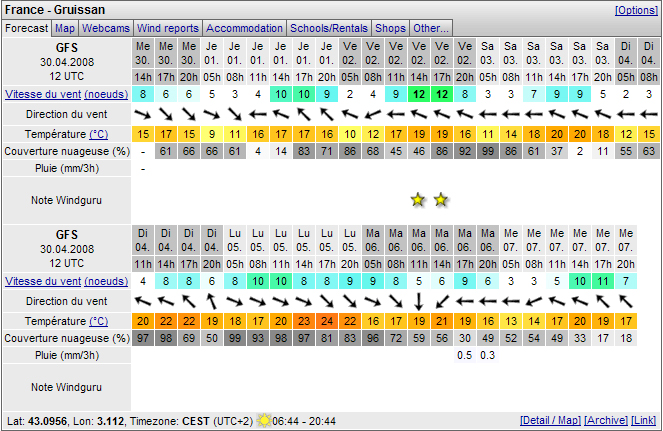Viewport: 663px width, 431px height.
Task: Click the 0.5 rain value cell
Action: [464, 355]
